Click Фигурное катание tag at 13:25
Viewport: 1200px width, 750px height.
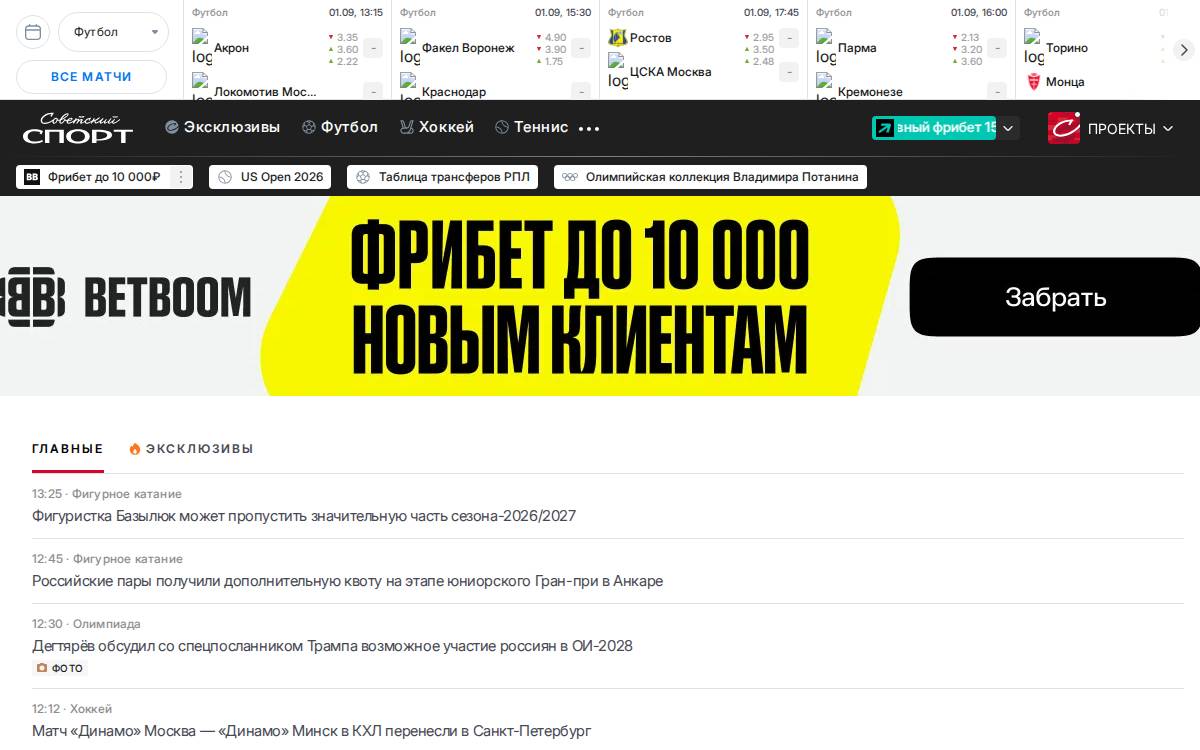pyautogui.click(x=127, y=494)
